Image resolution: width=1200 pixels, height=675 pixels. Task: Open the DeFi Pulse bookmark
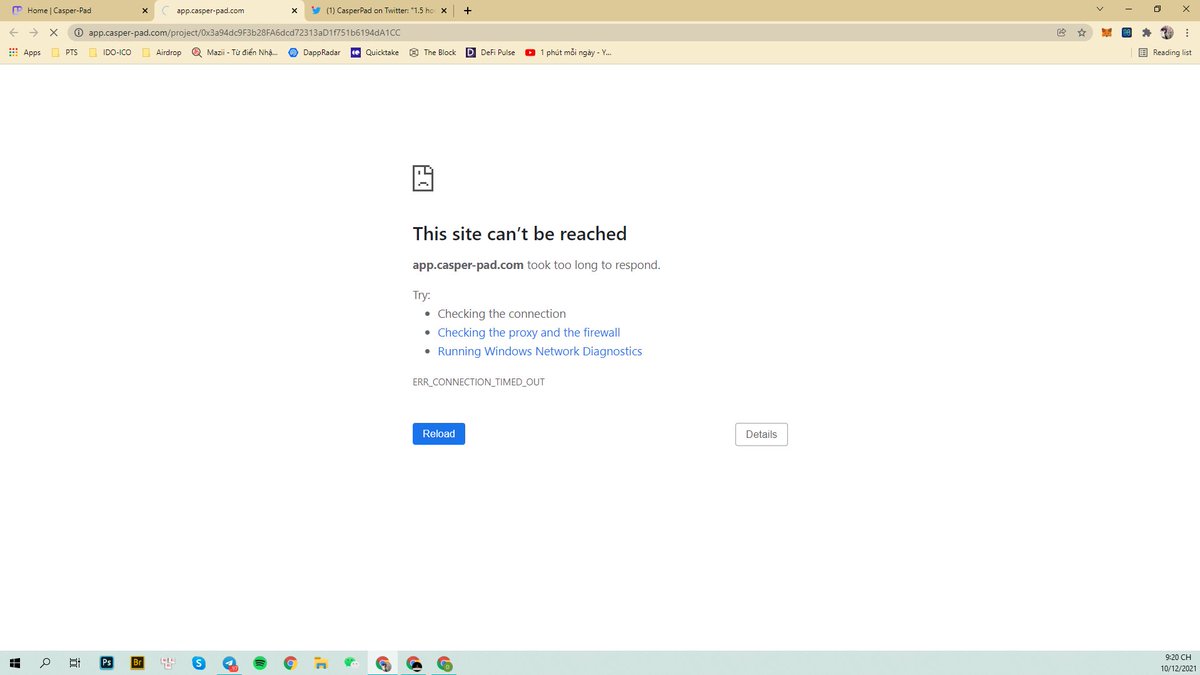(x=491, y=52)
